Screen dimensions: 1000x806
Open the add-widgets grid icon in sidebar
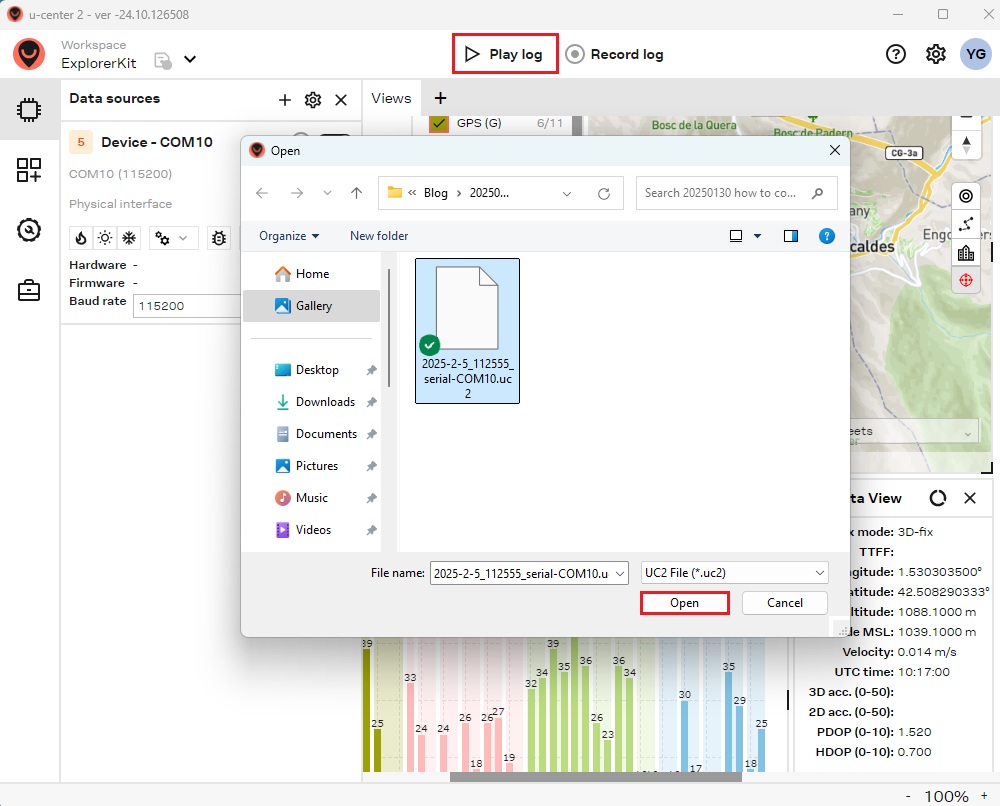pos(29,170)
